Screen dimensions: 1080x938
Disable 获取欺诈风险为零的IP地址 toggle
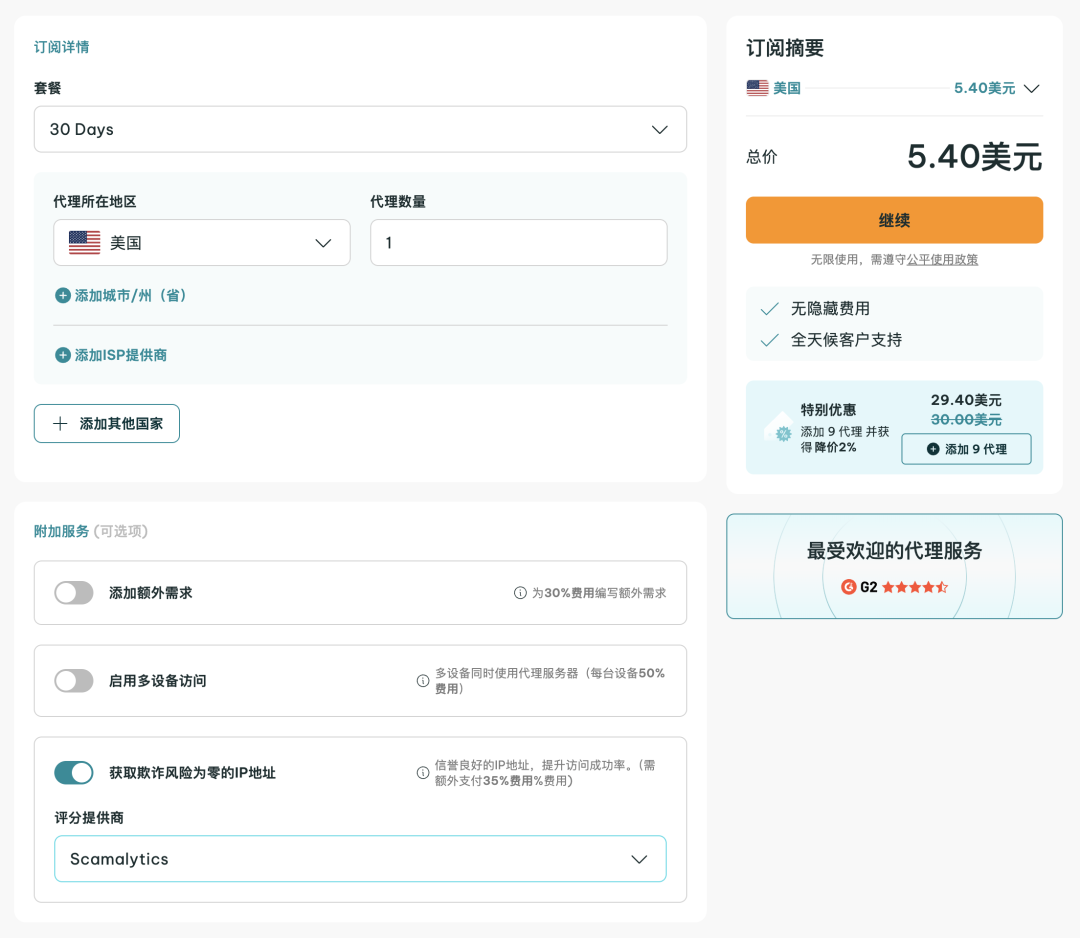coord(74,773)
